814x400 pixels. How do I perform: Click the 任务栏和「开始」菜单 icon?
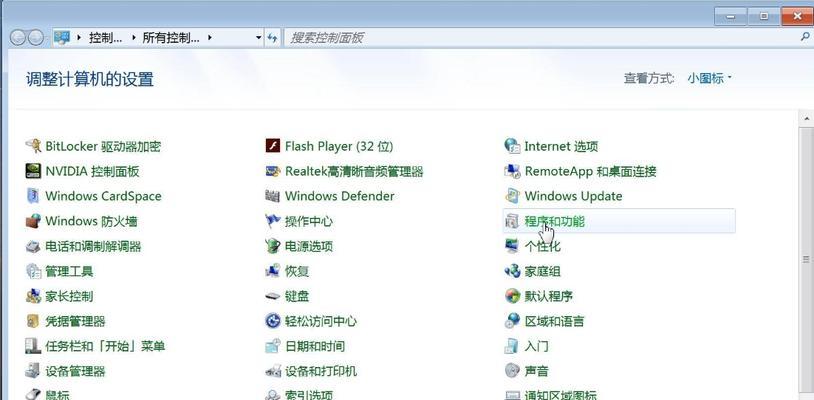coord(33,346)
